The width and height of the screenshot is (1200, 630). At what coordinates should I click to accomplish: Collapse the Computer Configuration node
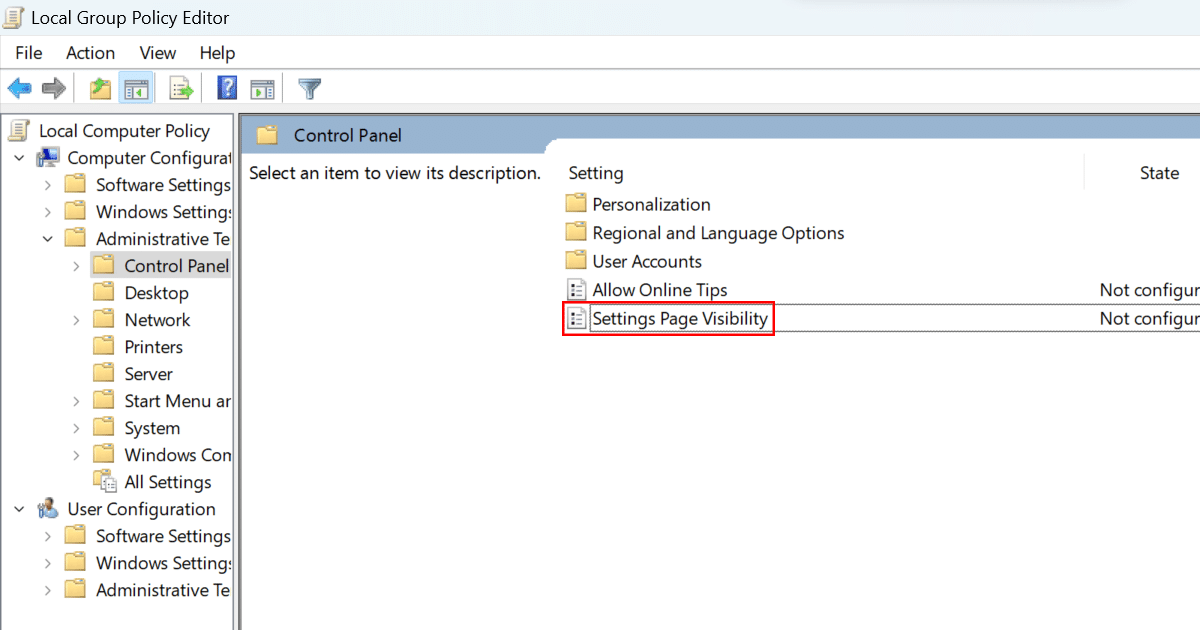(x=20, y=158)
